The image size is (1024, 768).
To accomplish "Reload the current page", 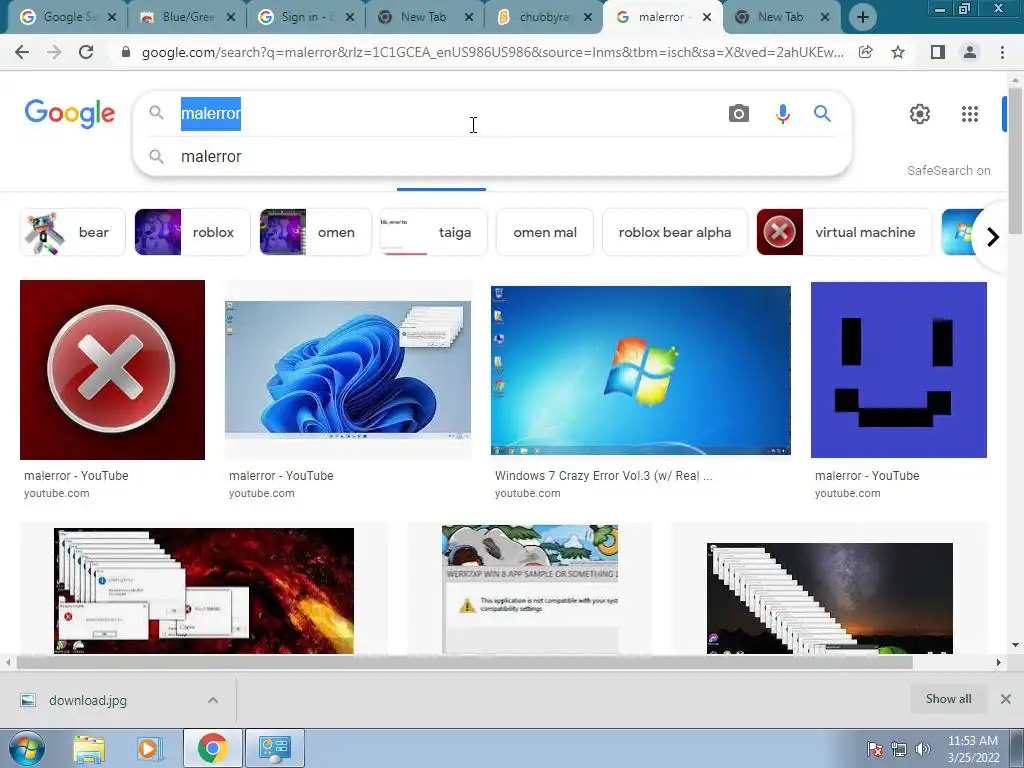I will click(x=86, y=52).
